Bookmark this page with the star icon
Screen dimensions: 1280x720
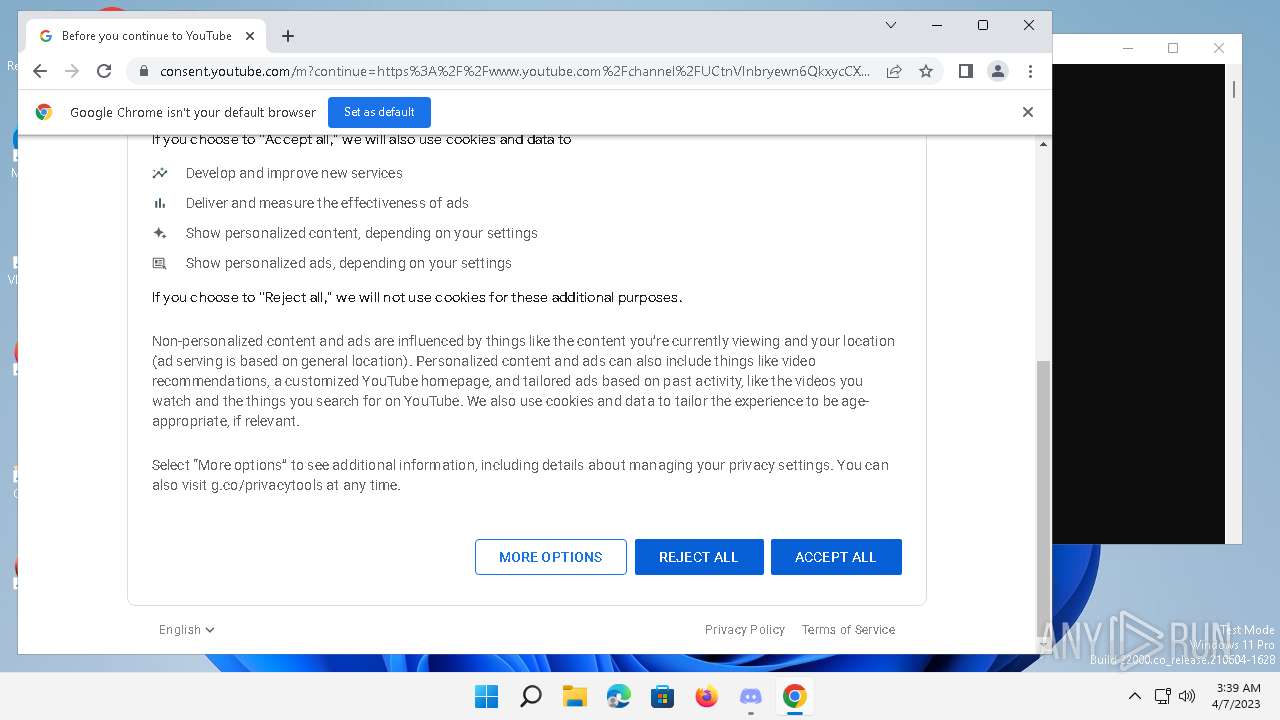[x=926, y=71]
